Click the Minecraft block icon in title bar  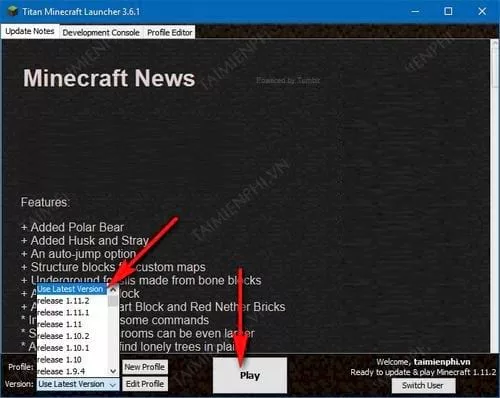[13, 11]
